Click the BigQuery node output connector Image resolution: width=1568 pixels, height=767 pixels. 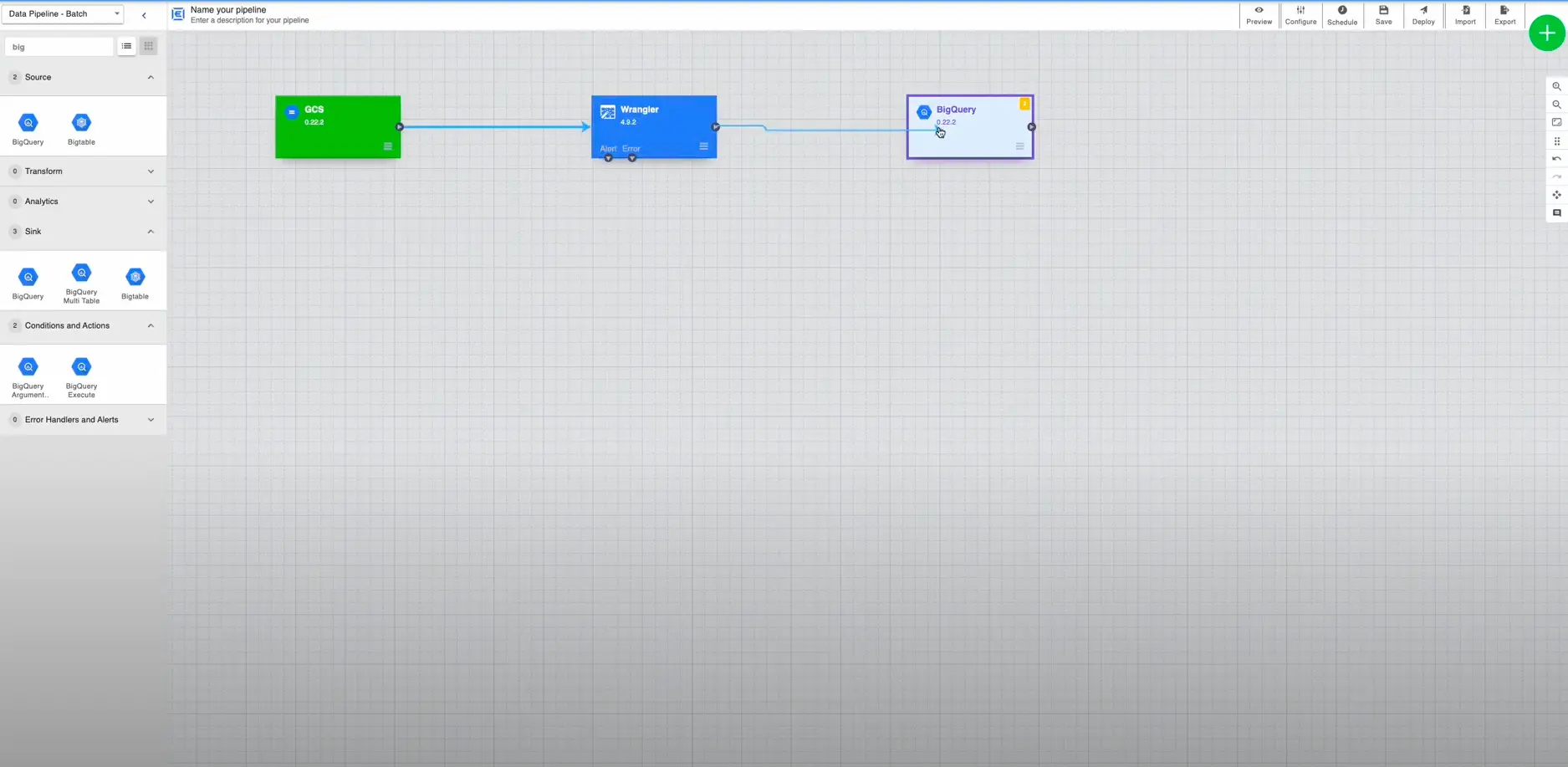1032,127
